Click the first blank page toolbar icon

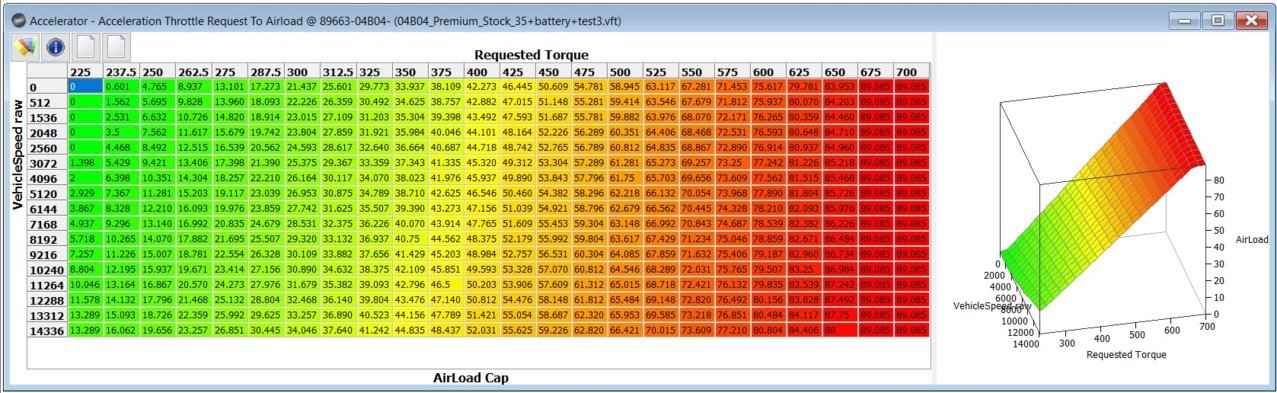(x=86, y=46)
